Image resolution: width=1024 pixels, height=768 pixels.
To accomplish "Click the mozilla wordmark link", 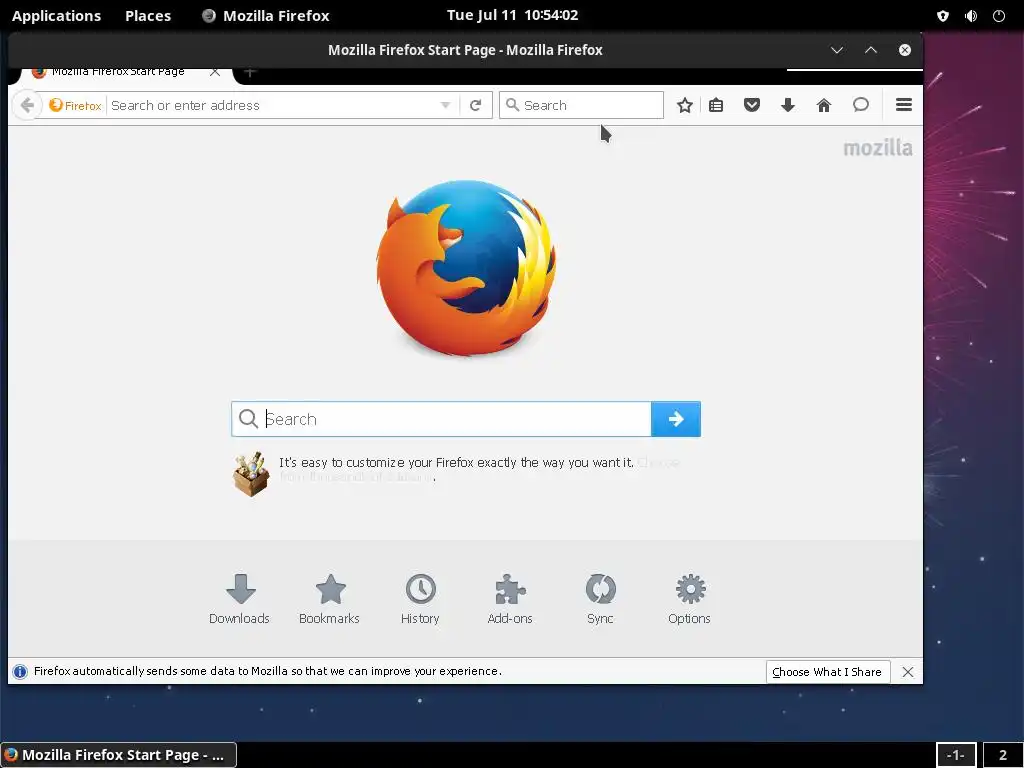I will click(x=878, y=148).
